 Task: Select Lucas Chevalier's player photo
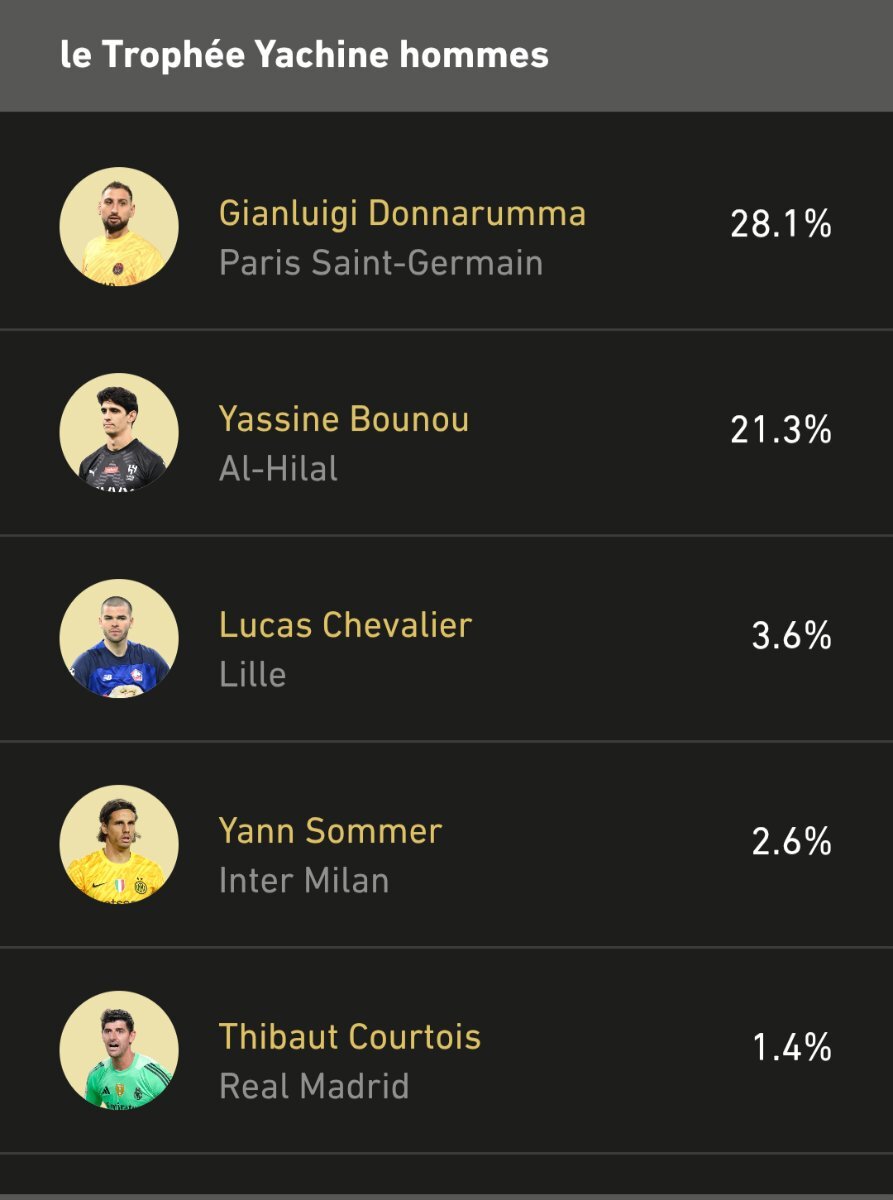pos(119,639)
